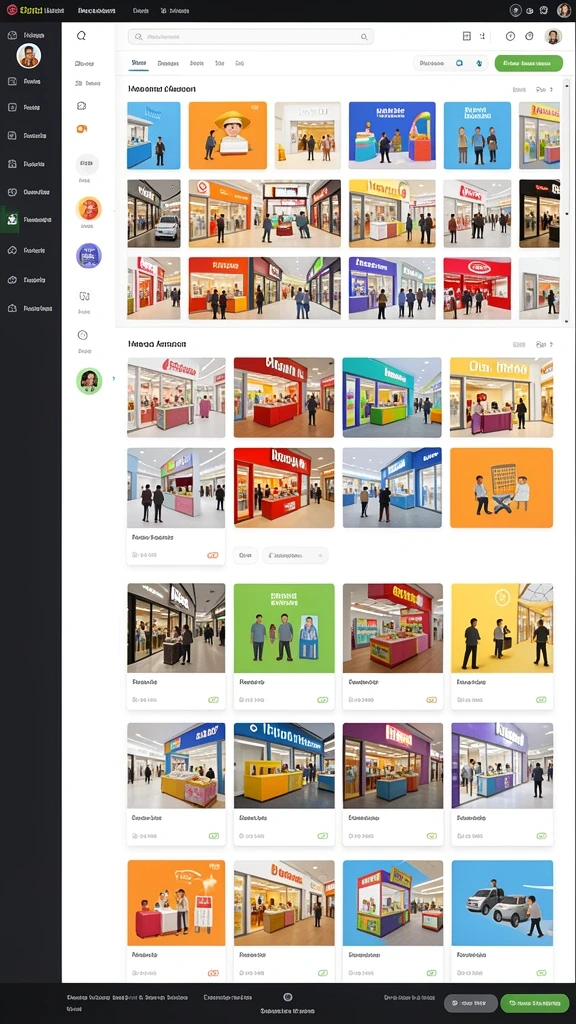Select the green highlighted icon in the dark sidebar
The height and width of the screenshot is (1024, 576).
pos(12,220)
